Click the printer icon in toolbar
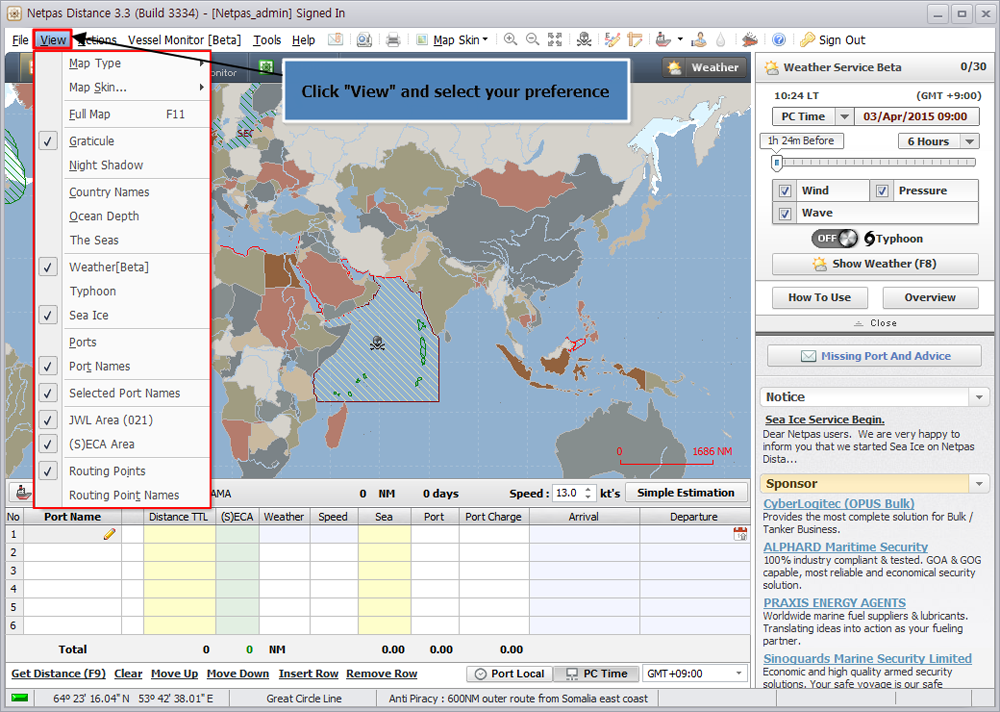The width and height of the screenshot is (1000, 712). 393,40
